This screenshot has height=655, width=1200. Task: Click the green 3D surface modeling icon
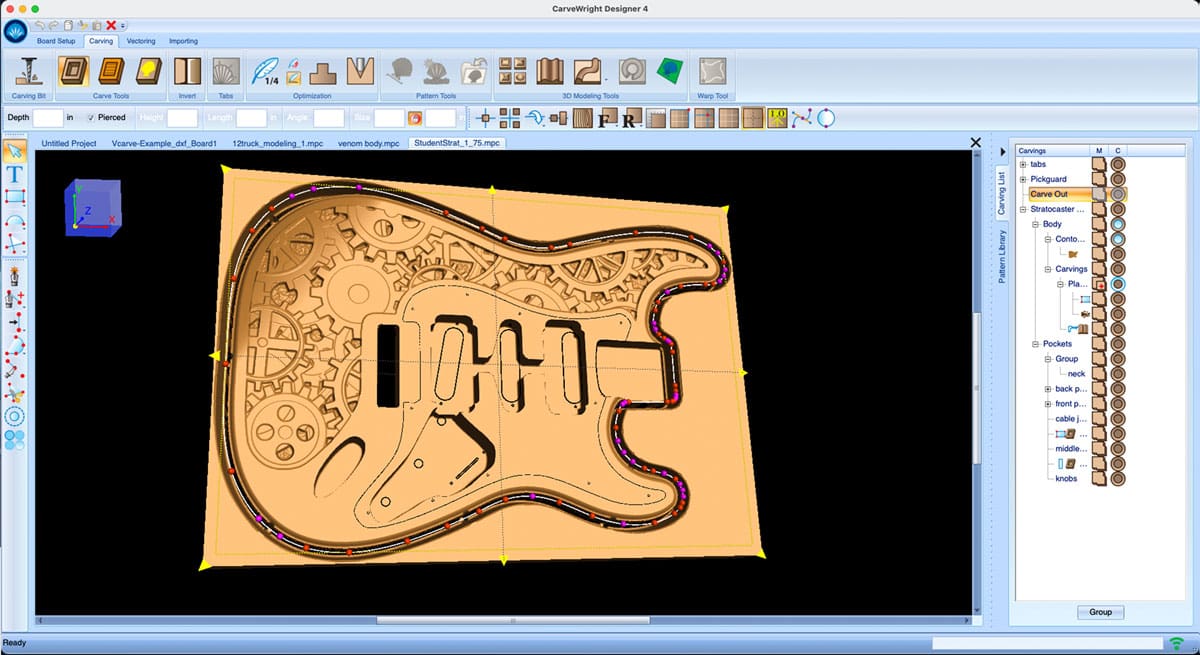coord(669,71)
